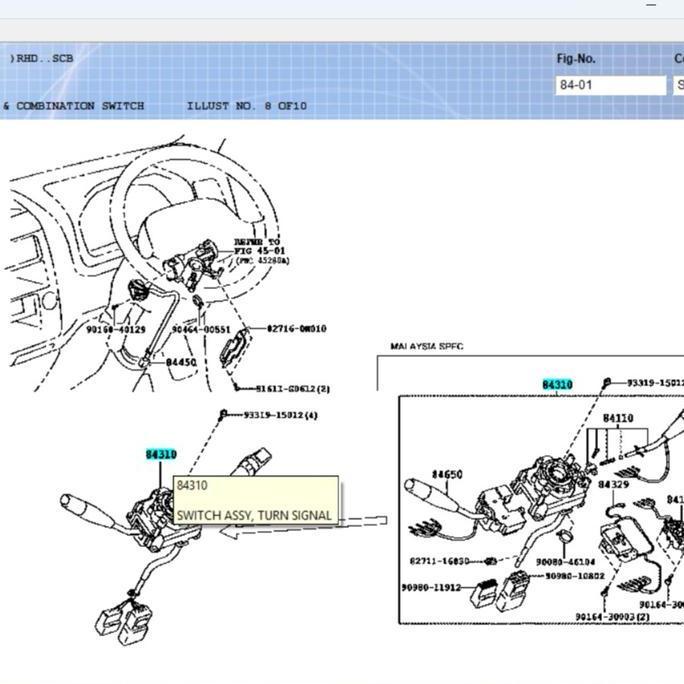This screenshot has height=684, width=684.
Task: Click screw part number 93319-15012(4)
Action: coord(280,415)
